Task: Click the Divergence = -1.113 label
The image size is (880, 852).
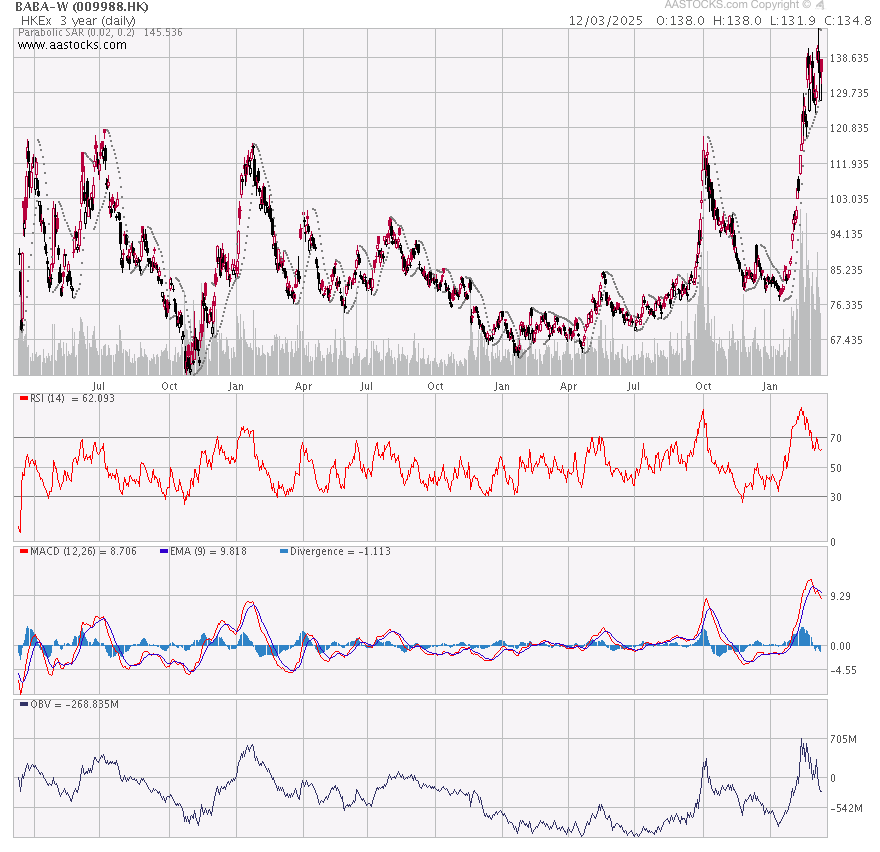Action: tap(339, 551)
